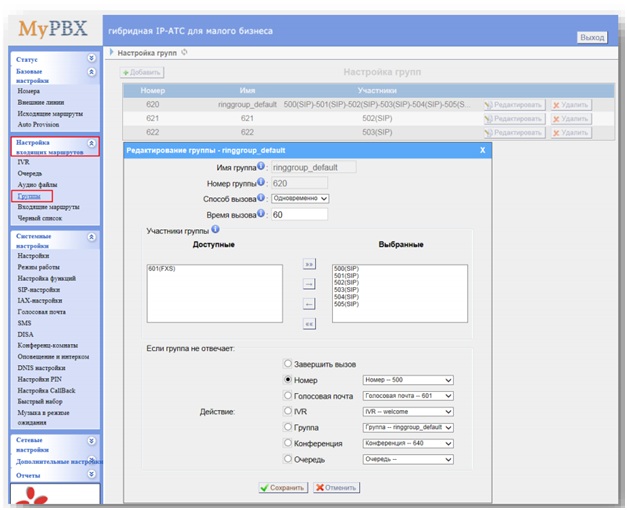This screenshot has width=627, height=510.
Task: Click the Выход button
Action: point(592,37)
